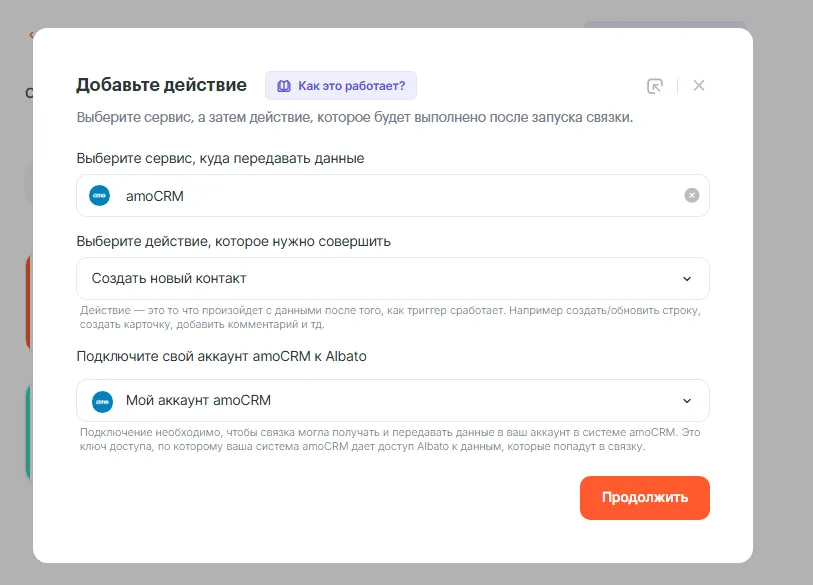Click the book icon beside "Как это работает?"
813x585 pixels.
pyautogui.click(x=284, y=86)
